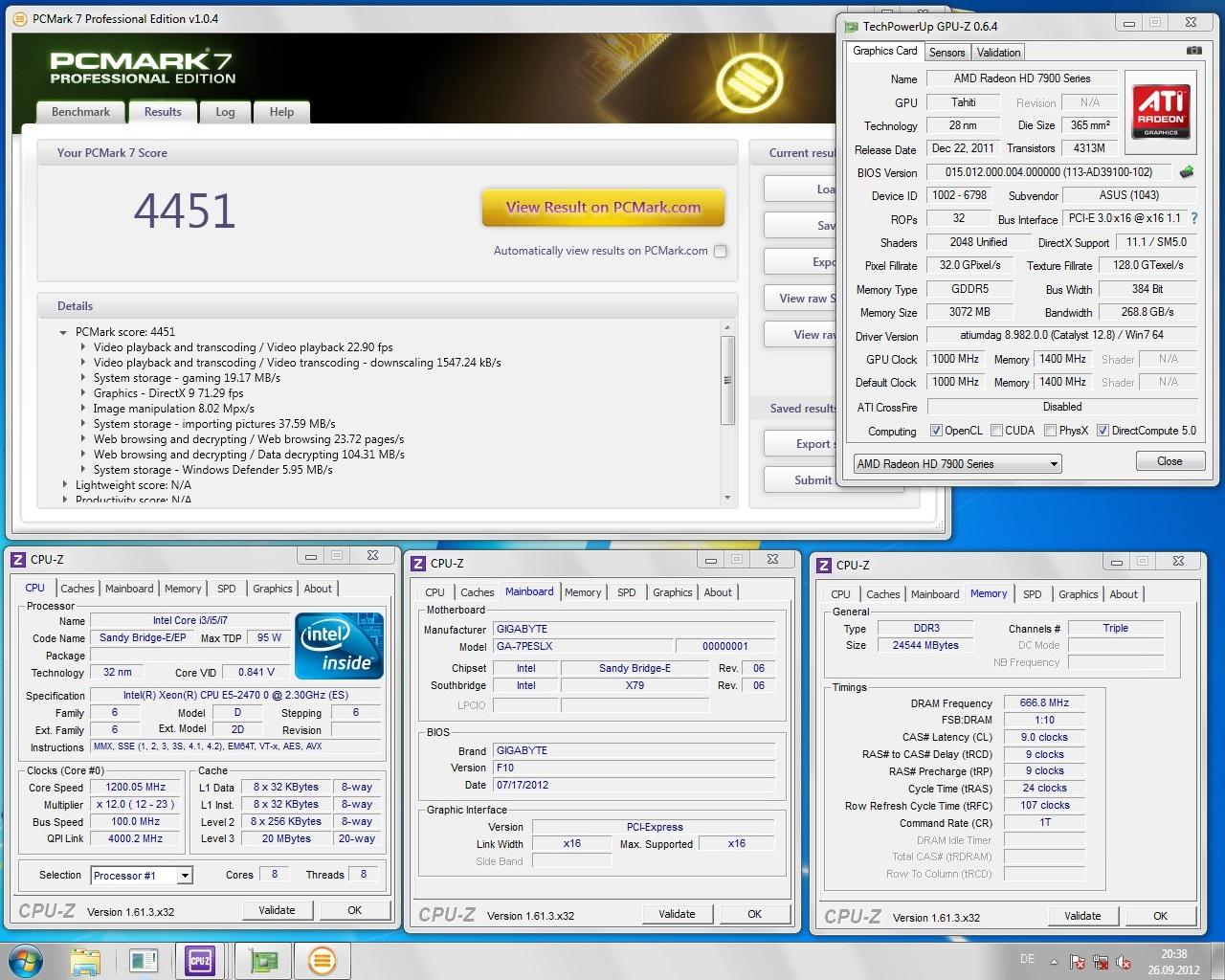Click the Intel inside logo in CPU-Z

[x=340, y=647]
